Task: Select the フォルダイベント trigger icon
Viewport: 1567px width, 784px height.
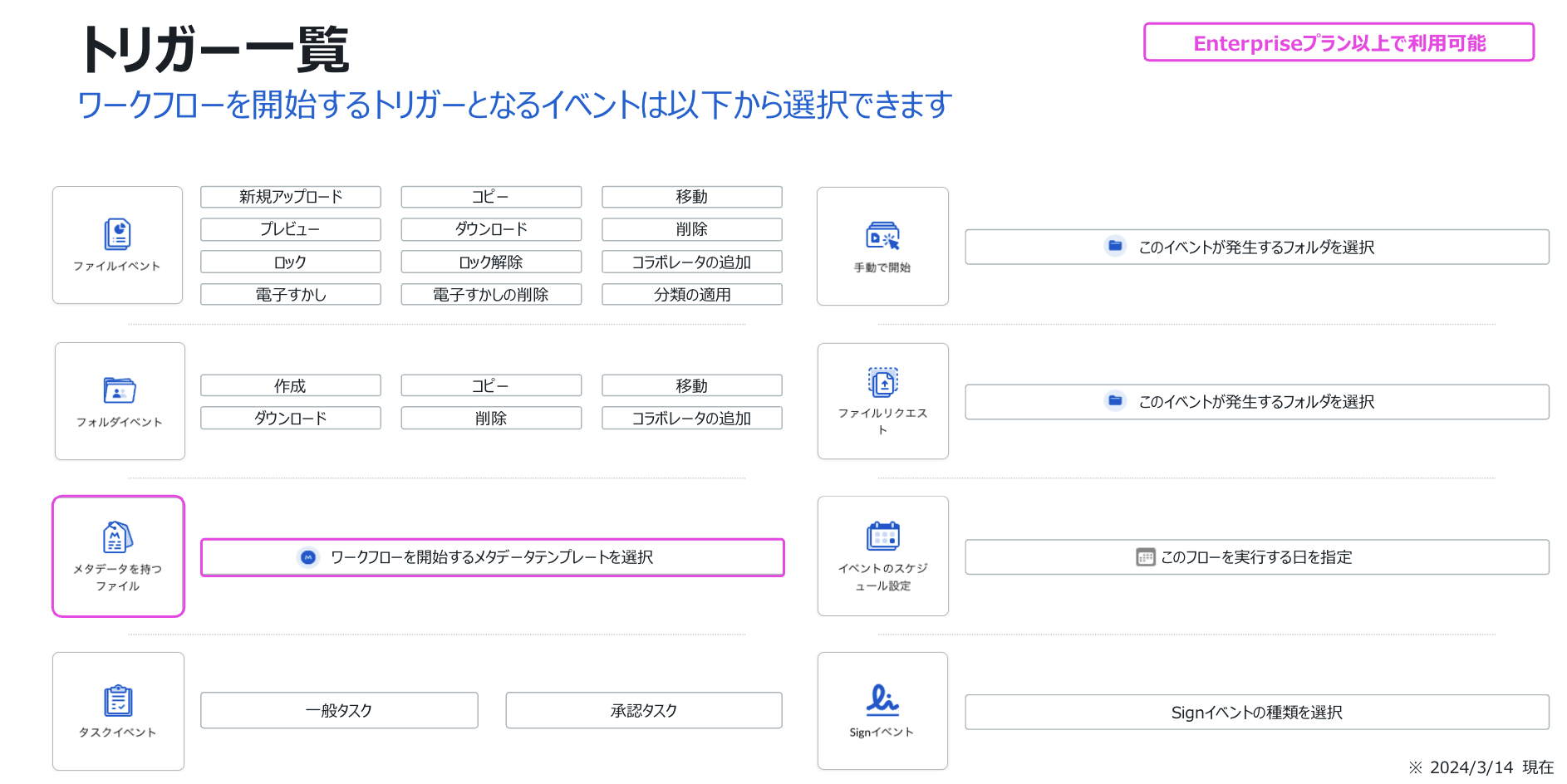Action: [x=120, y=390]
